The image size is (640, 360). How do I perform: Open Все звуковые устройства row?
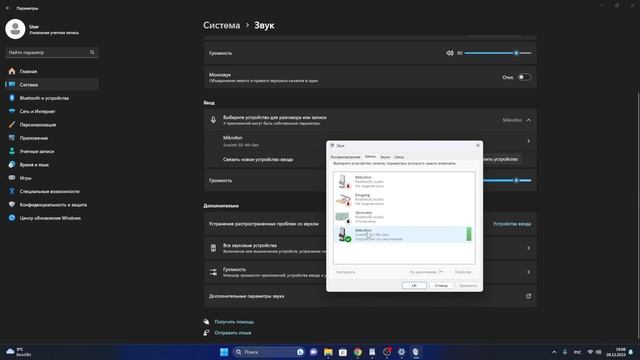pyautogui.click(x=370, y=248)
